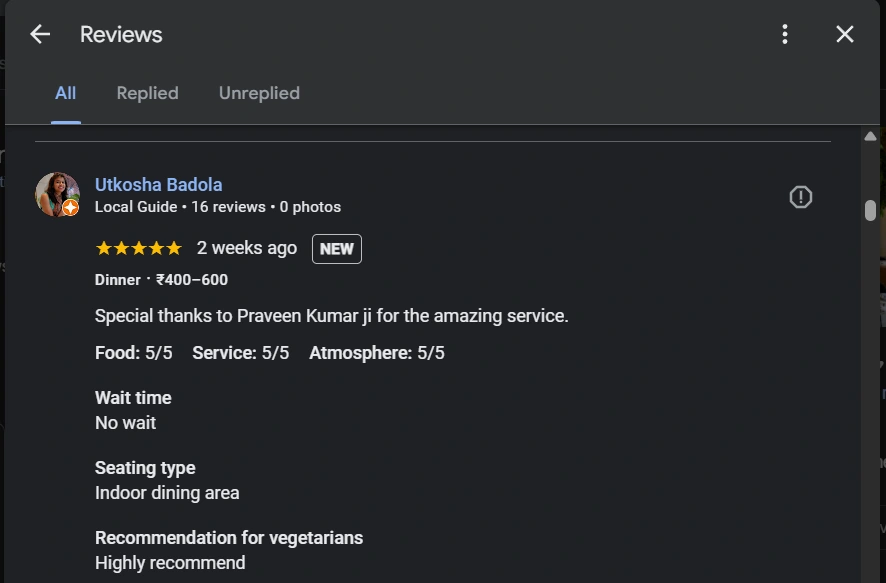The image size is (886, 583).
Task: Click the "Highly recommend" vegetarian recommendation text
Action: [x=170, y=563]
